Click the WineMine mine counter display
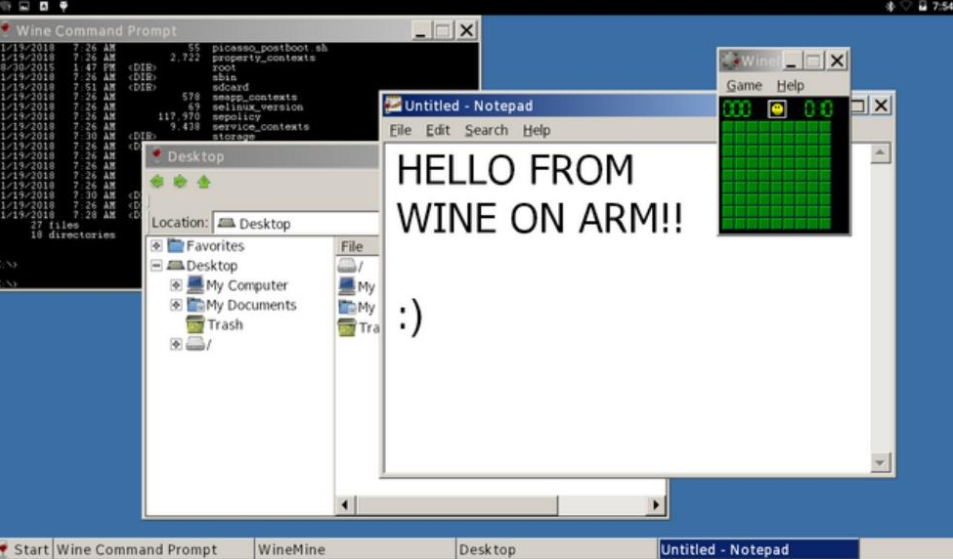This screenshot has width=953, height=559. pyautogui.click(x=737, y=109)
